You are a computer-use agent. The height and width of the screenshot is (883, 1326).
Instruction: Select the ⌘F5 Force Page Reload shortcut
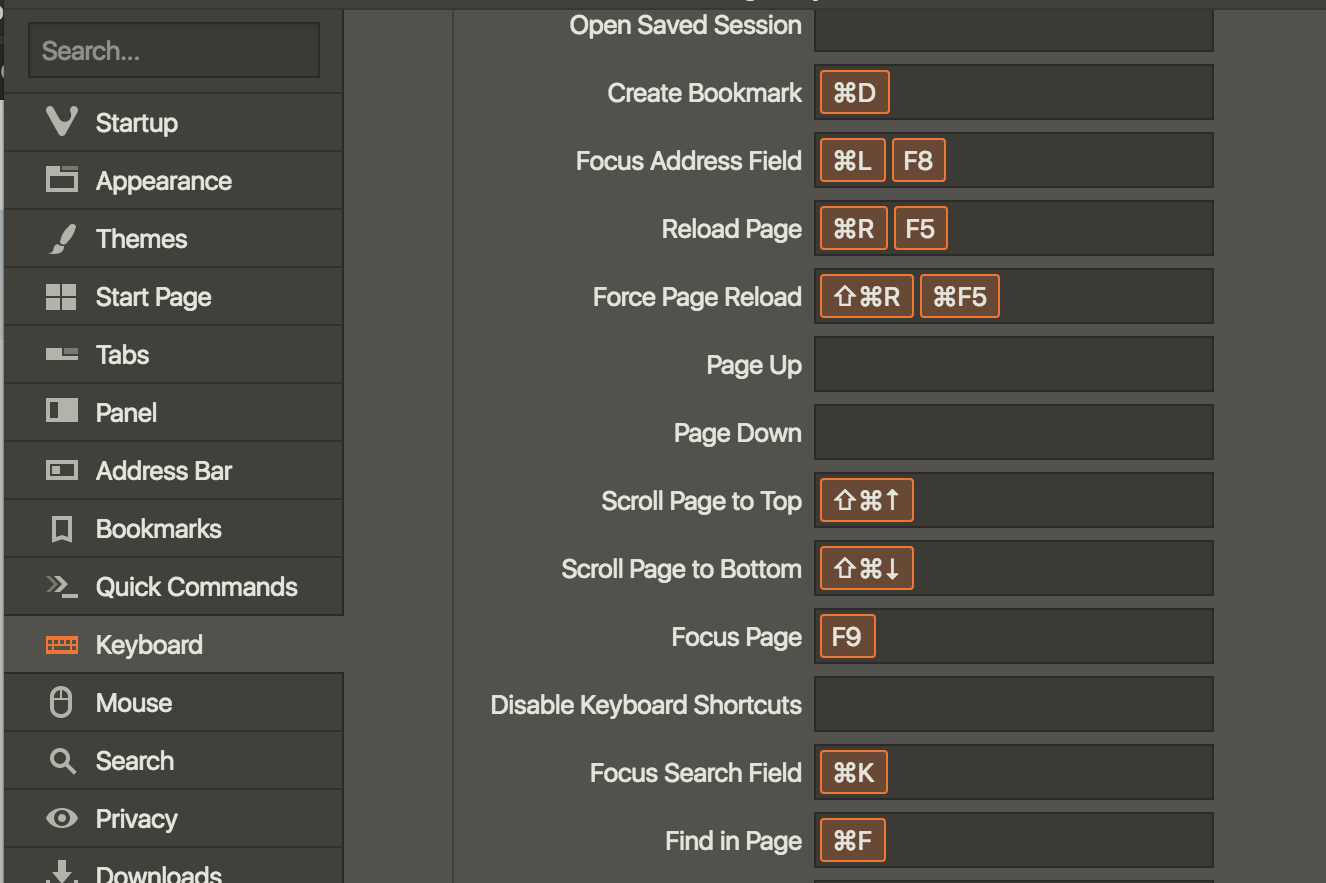pyautogui.click(x=959, y=297)
